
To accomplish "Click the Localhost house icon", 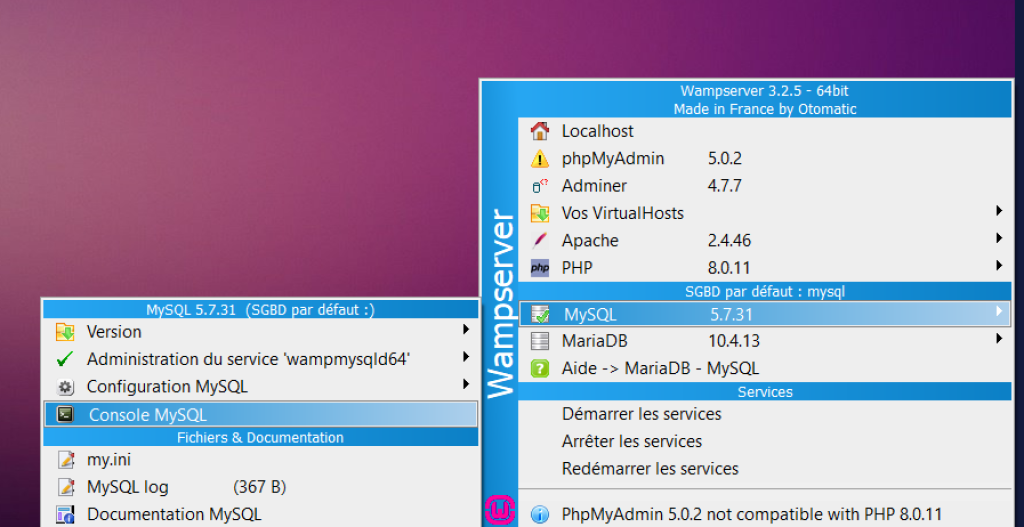I will [540, 131].
